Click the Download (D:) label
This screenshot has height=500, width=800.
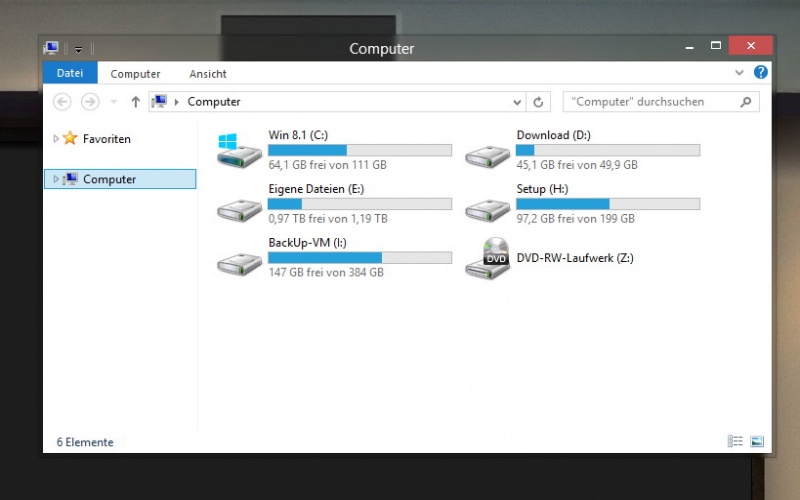coord(554,135)
